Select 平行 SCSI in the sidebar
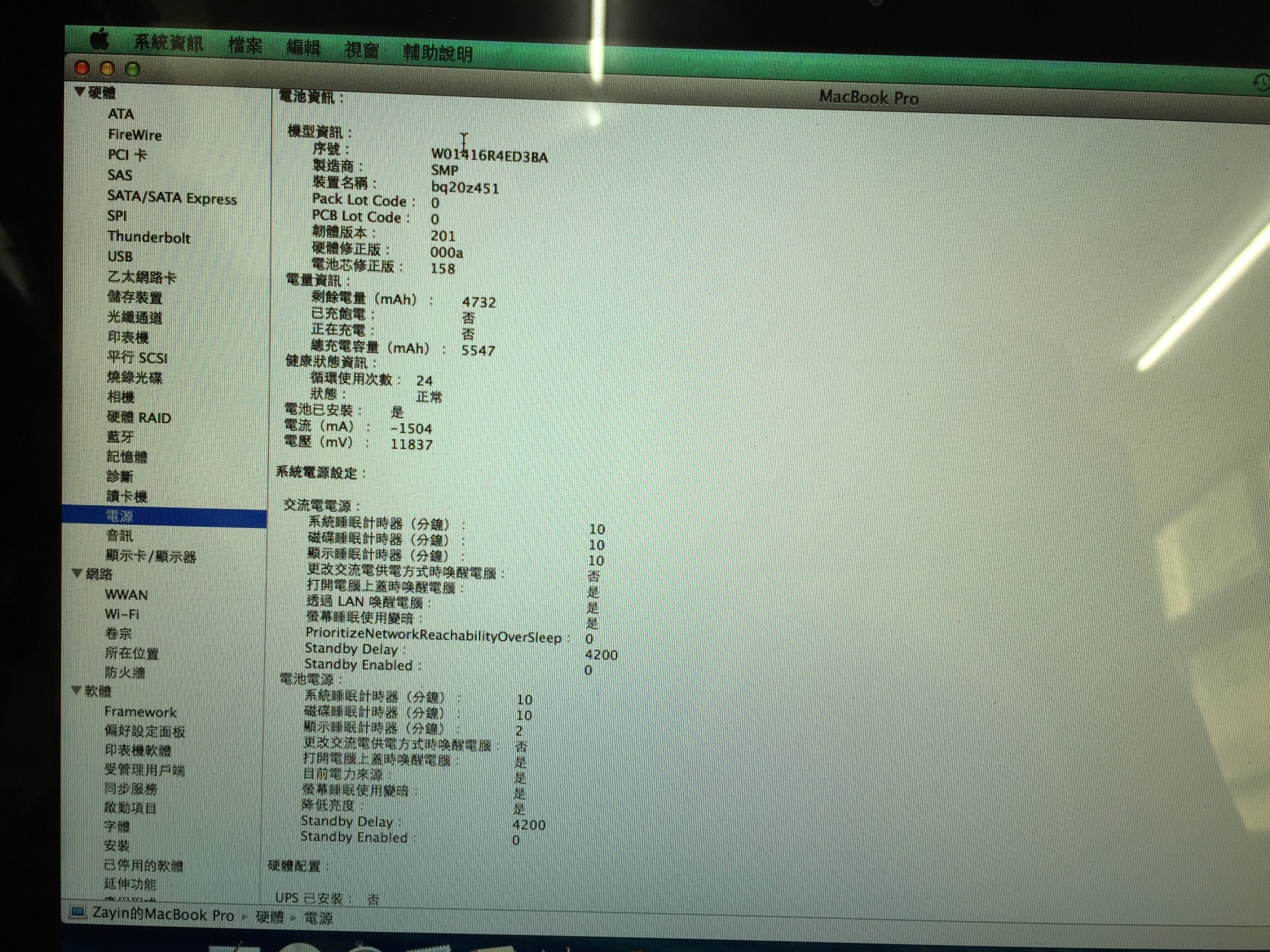The height and width of the screenshot is (952, 1270). 137,357
